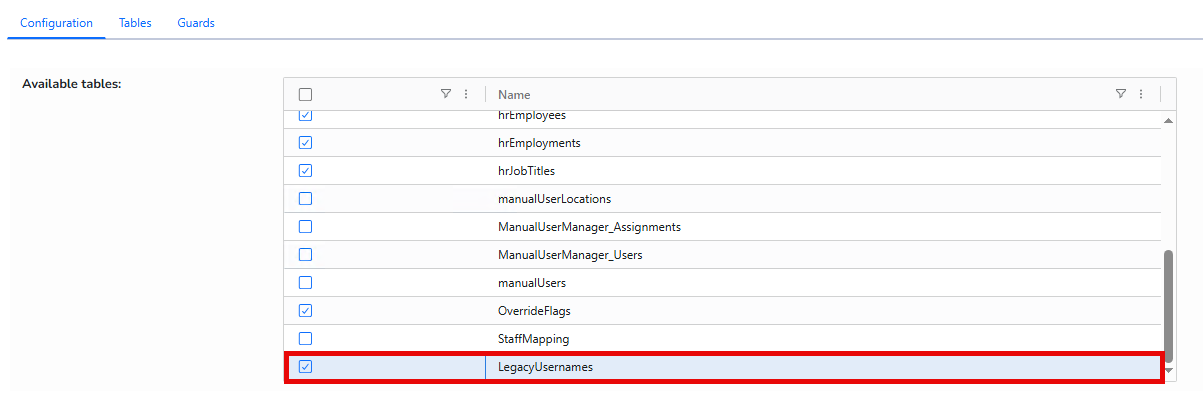Select the ManualUserManager_Assignments row name
1203x396 pixels.
coord(589,227)
